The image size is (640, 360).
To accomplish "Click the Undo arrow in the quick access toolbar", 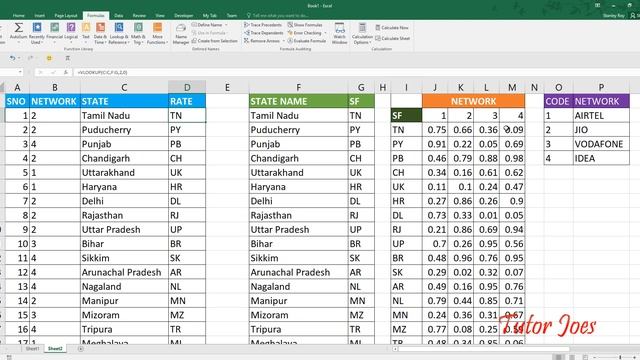I will click(12, 58).
